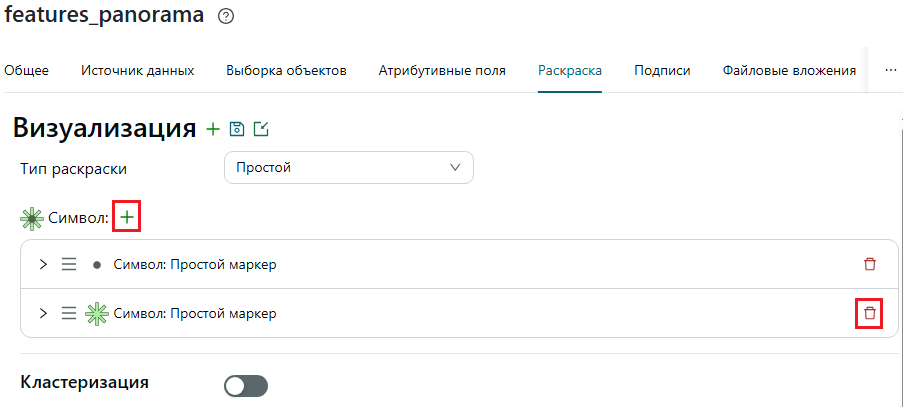Viewport: 903px width, 407px height.
Task: Add a new symbol layer
Action: click(127, 218)
